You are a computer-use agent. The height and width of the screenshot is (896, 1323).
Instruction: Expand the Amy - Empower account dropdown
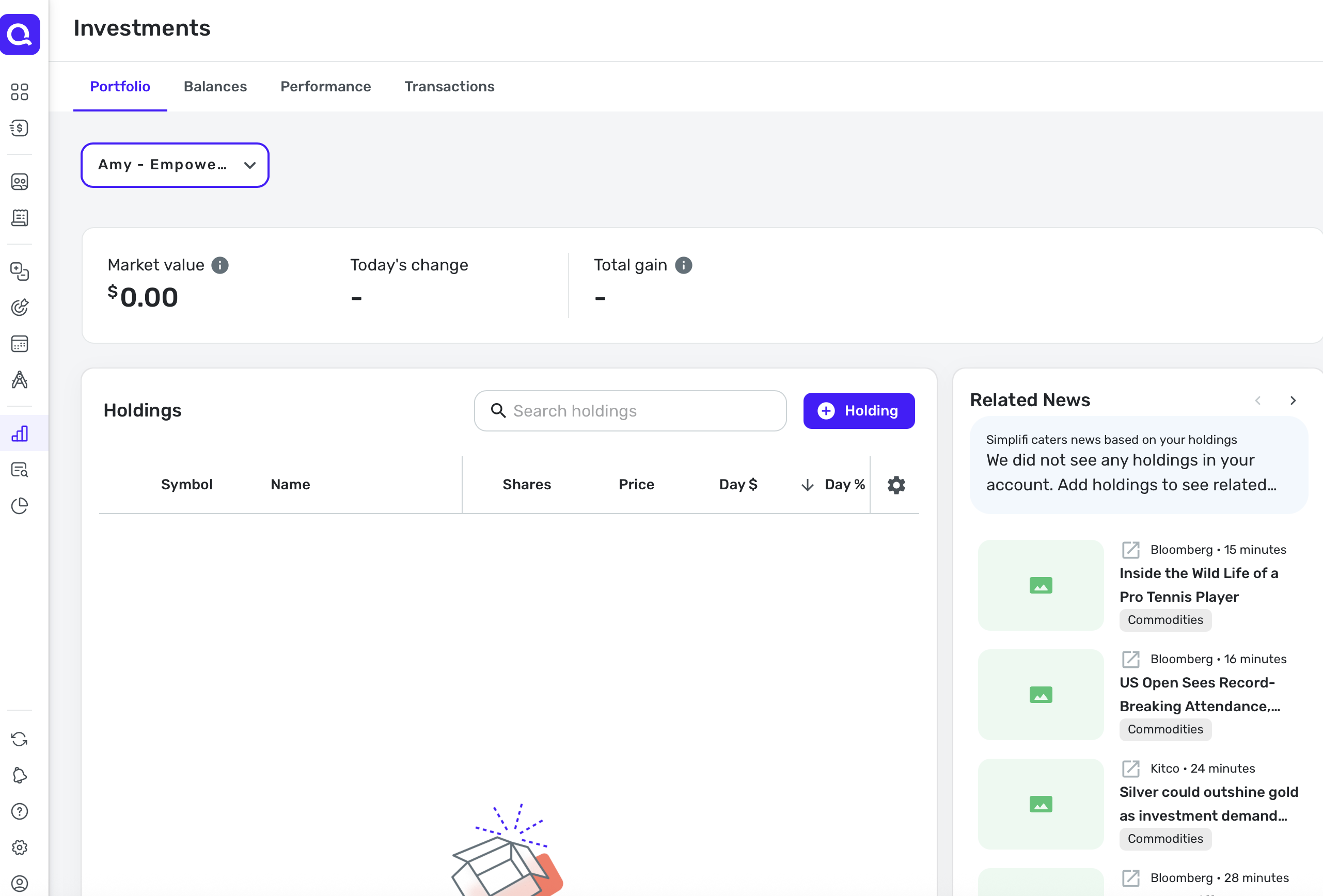(175, 165)
